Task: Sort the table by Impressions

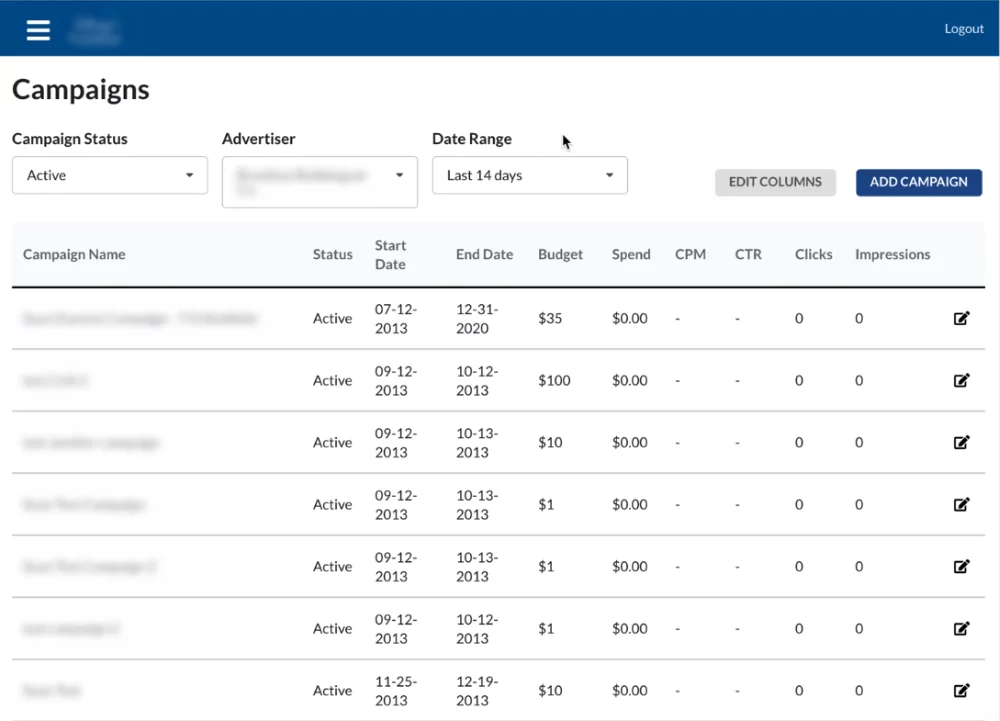Action: (x=892, y=254)
